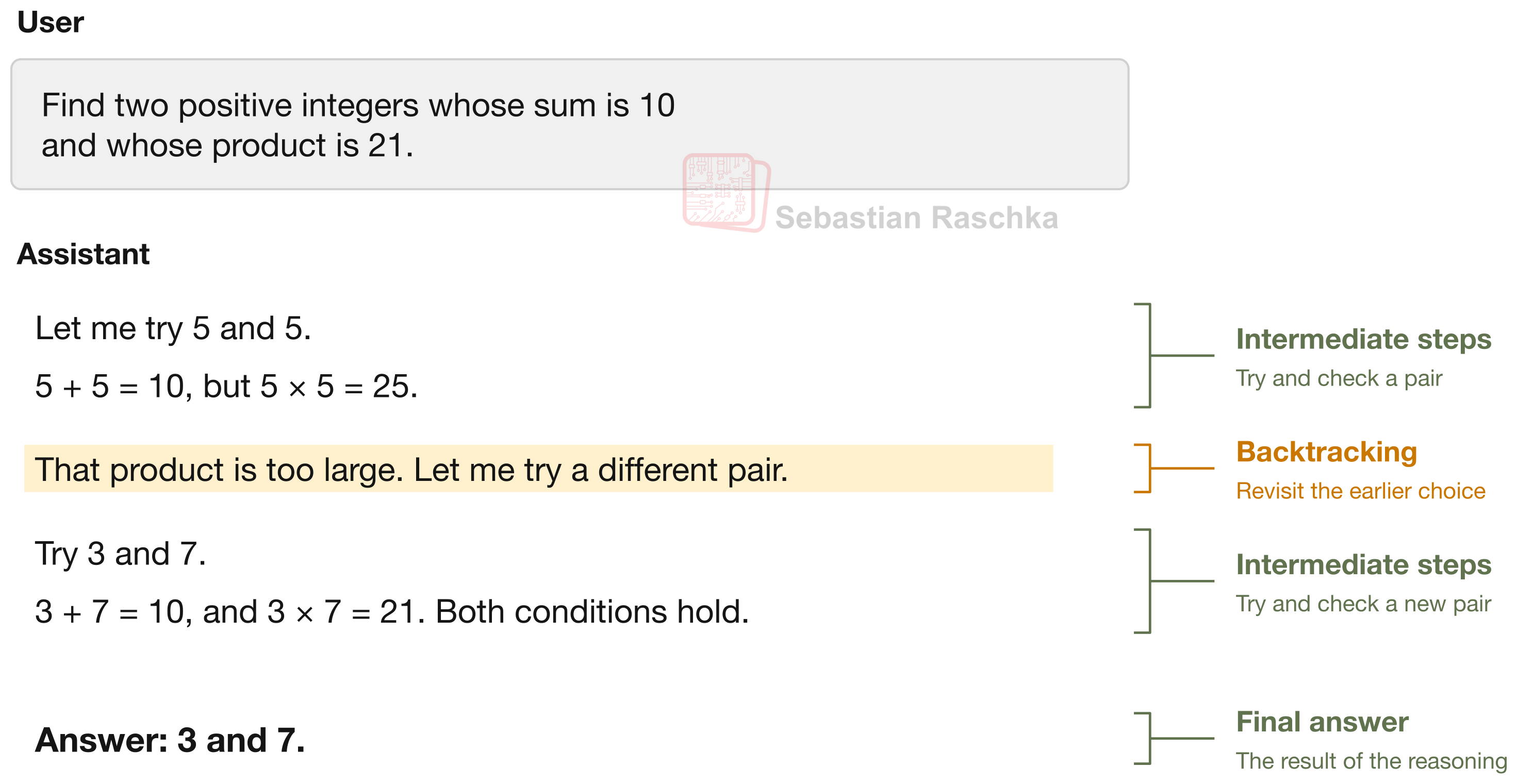Click the 'Revisit the earlier choice' caption
The height and width of the screenshot is (784, 1517).
pyautogui.click(x=1360, y=491)
